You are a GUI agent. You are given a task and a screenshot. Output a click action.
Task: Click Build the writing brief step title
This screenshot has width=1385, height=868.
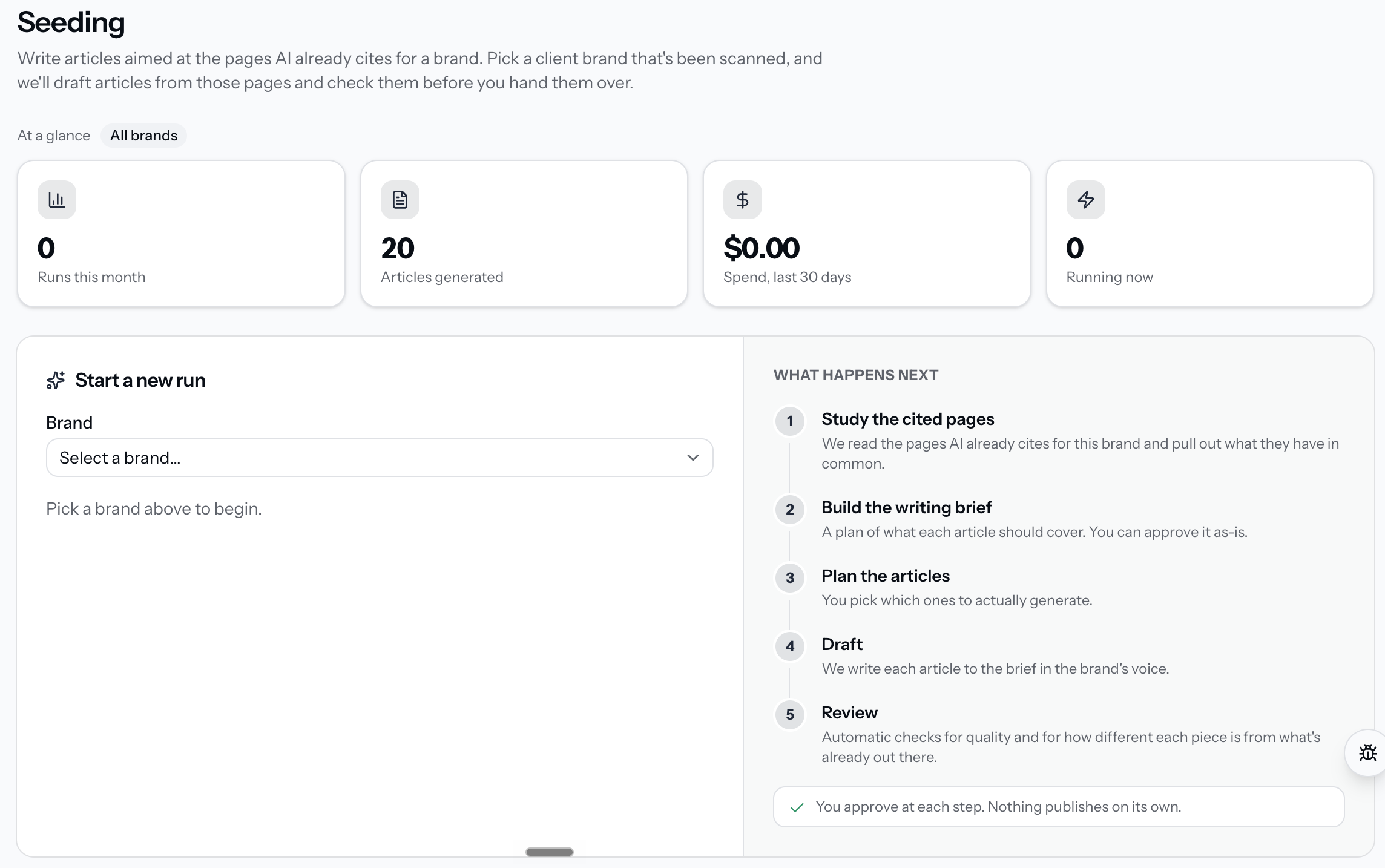906,508
